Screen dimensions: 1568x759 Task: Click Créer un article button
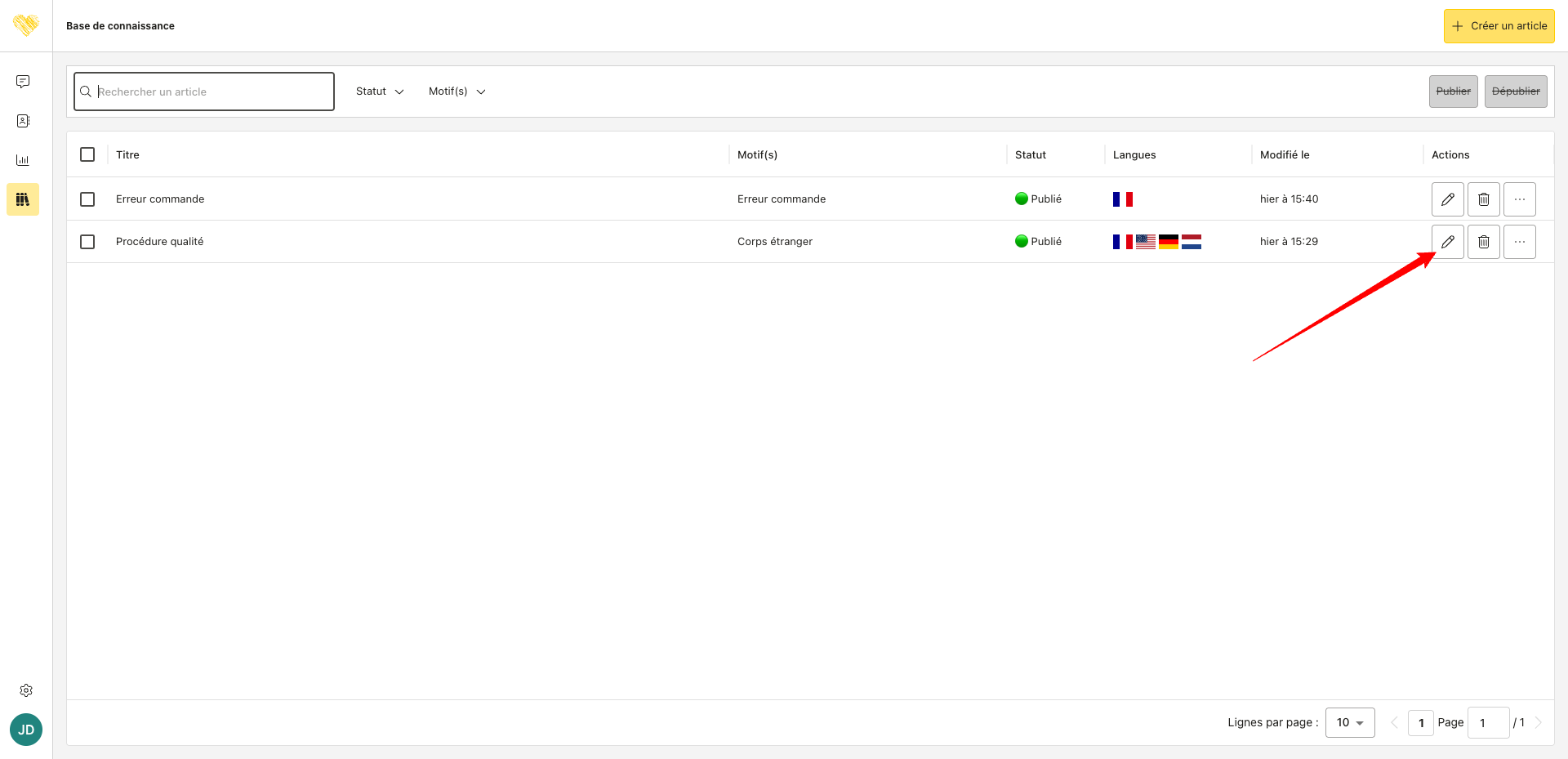tap(1499, 26)
